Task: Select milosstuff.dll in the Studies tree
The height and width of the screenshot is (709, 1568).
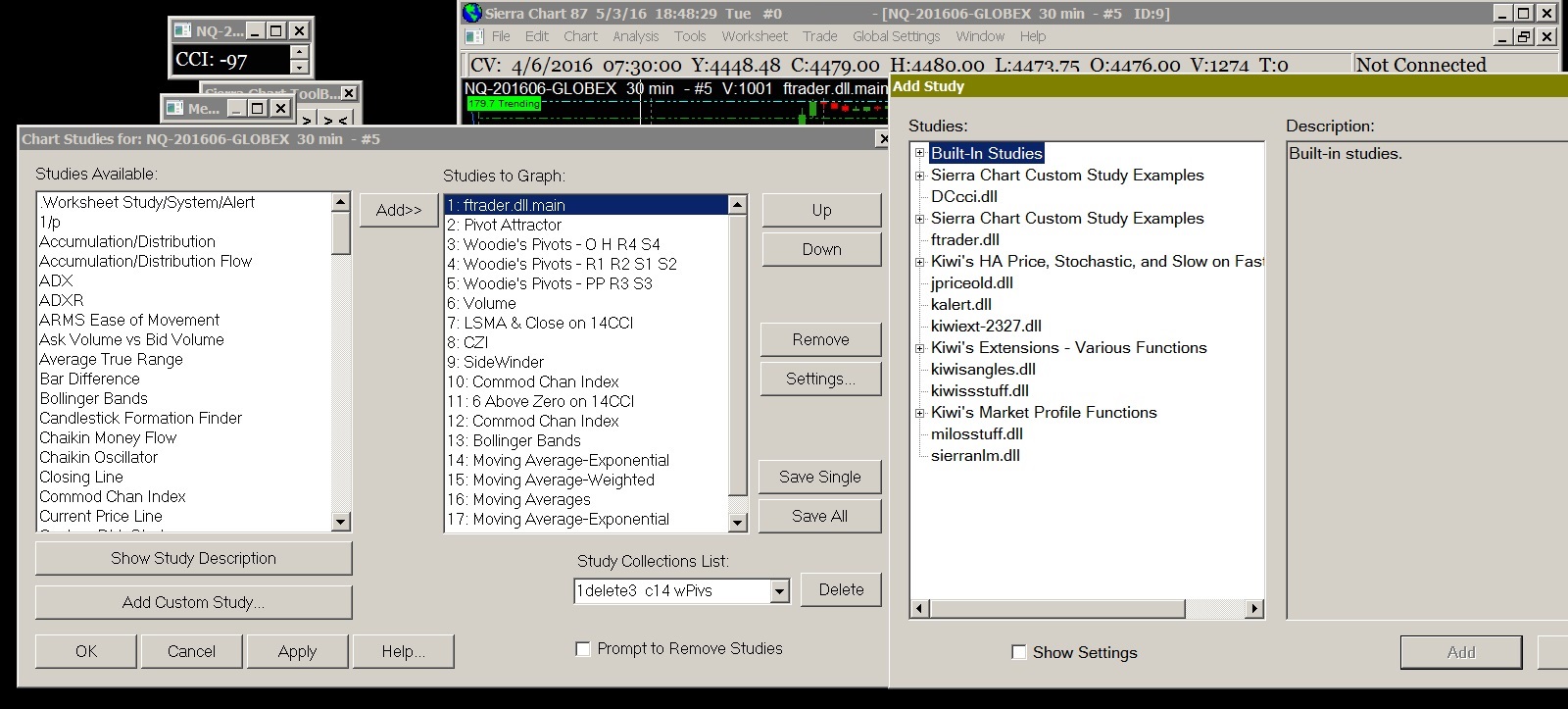Action: coord(977,433)
